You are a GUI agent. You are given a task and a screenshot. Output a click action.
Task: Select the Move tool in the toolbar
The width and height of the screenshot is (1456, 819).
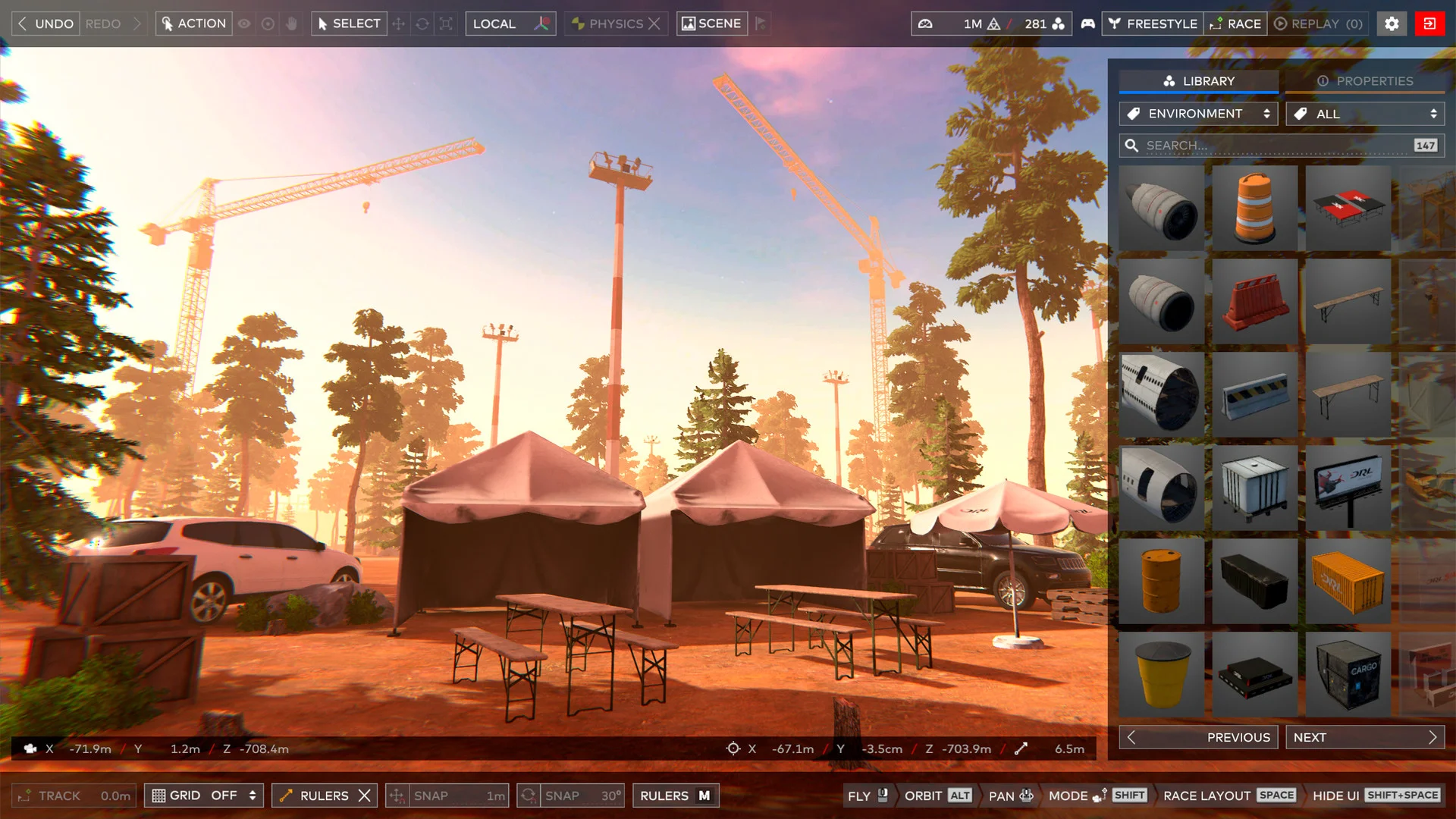(x=398, y=24)
